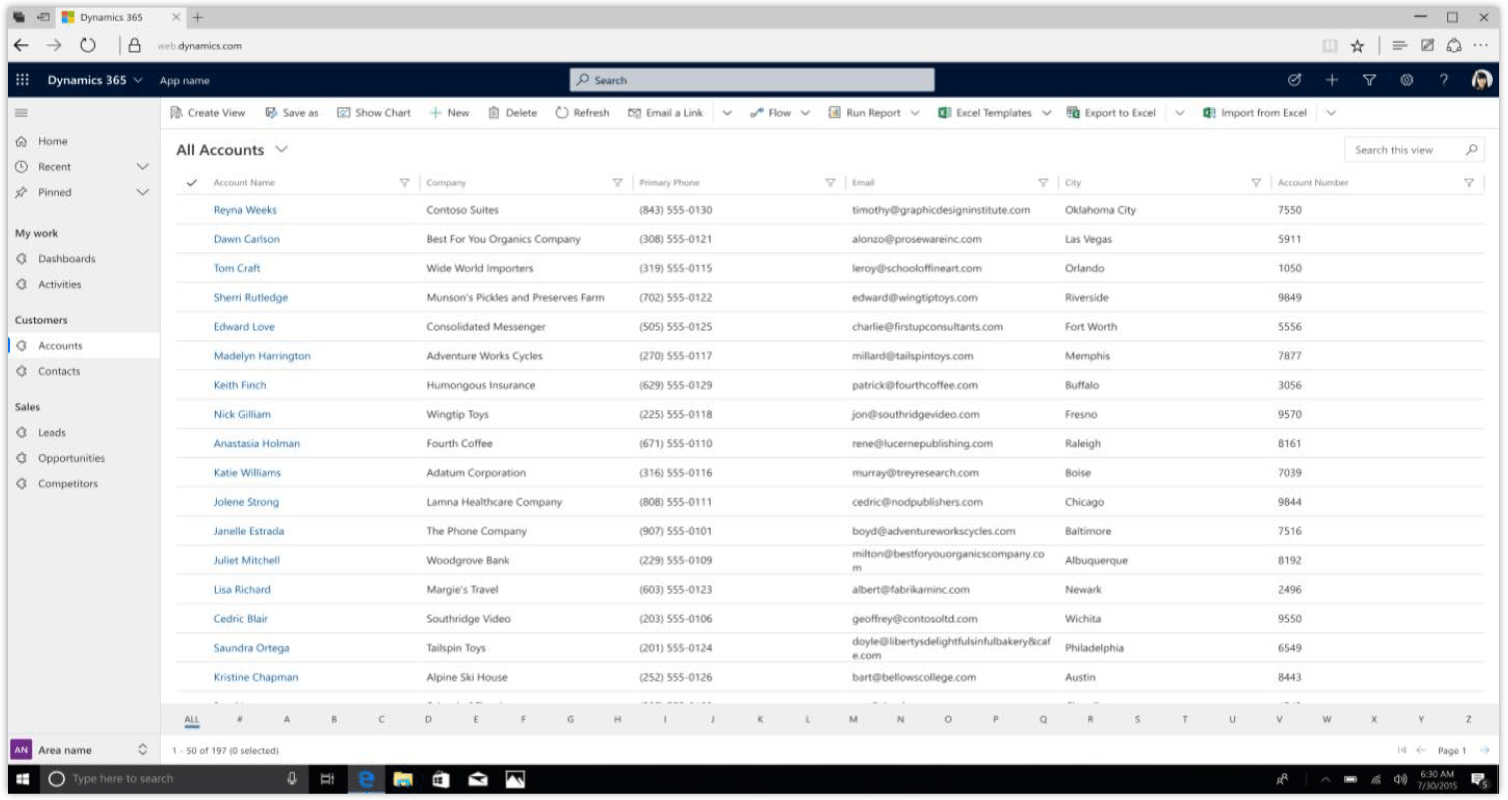Open the Kristine Chapman account
This screenshot has height=800, width=1508.
(x=256, y=677)
